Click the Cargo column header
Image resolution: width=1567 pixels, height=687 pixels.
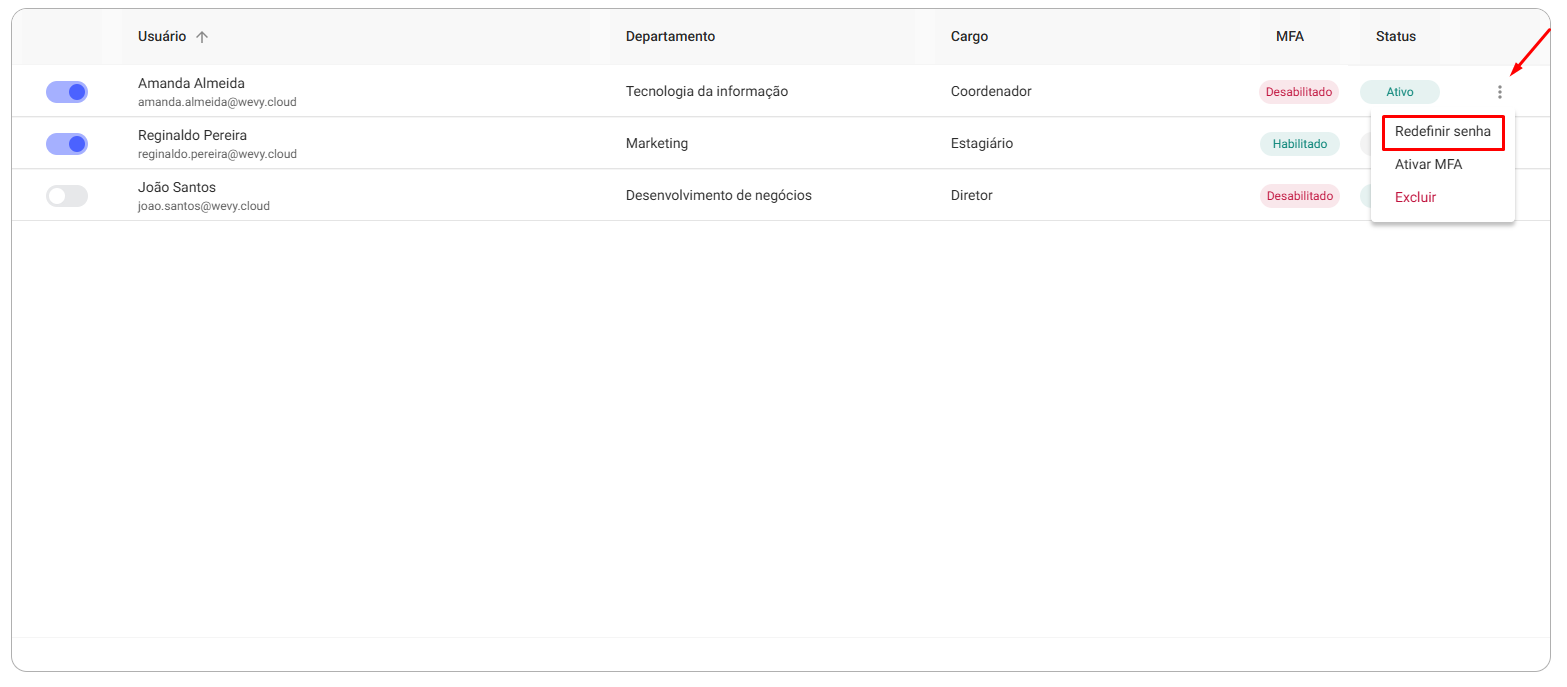tap(969, 37)
